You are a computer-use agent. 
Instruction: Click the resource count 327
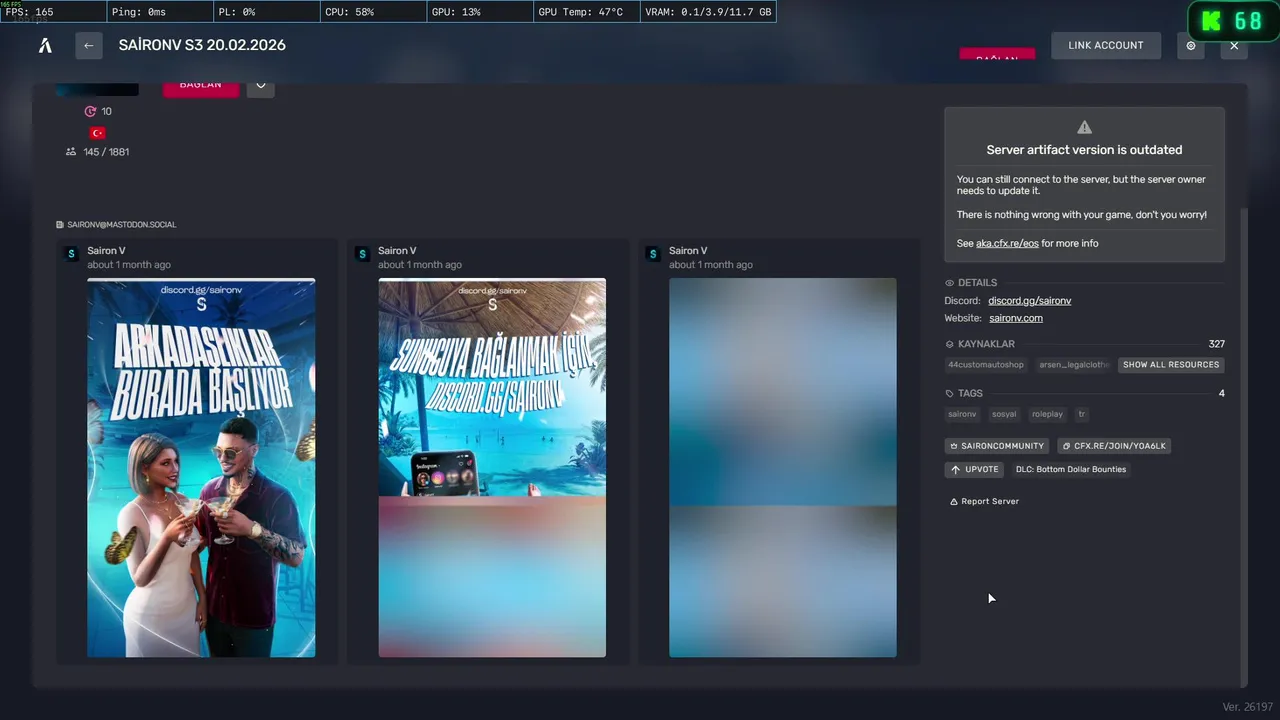tap(1216, 344)
